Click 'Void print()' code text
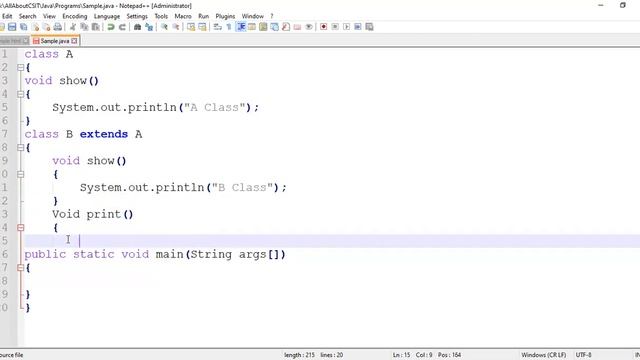 click(x=93, y=214)
